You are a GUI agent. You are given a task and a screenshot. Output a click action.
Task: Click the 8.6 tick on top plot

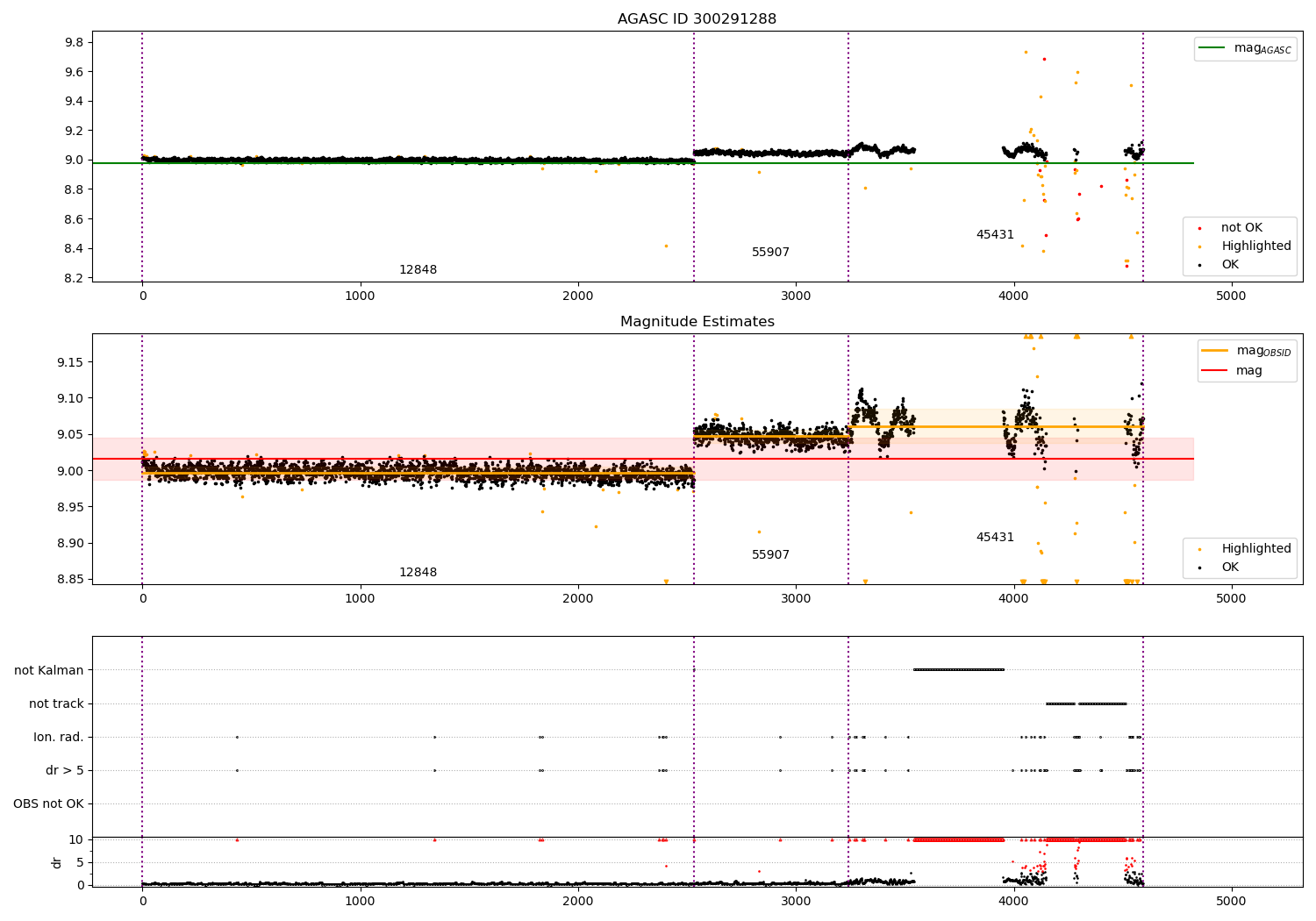point(75,219)
